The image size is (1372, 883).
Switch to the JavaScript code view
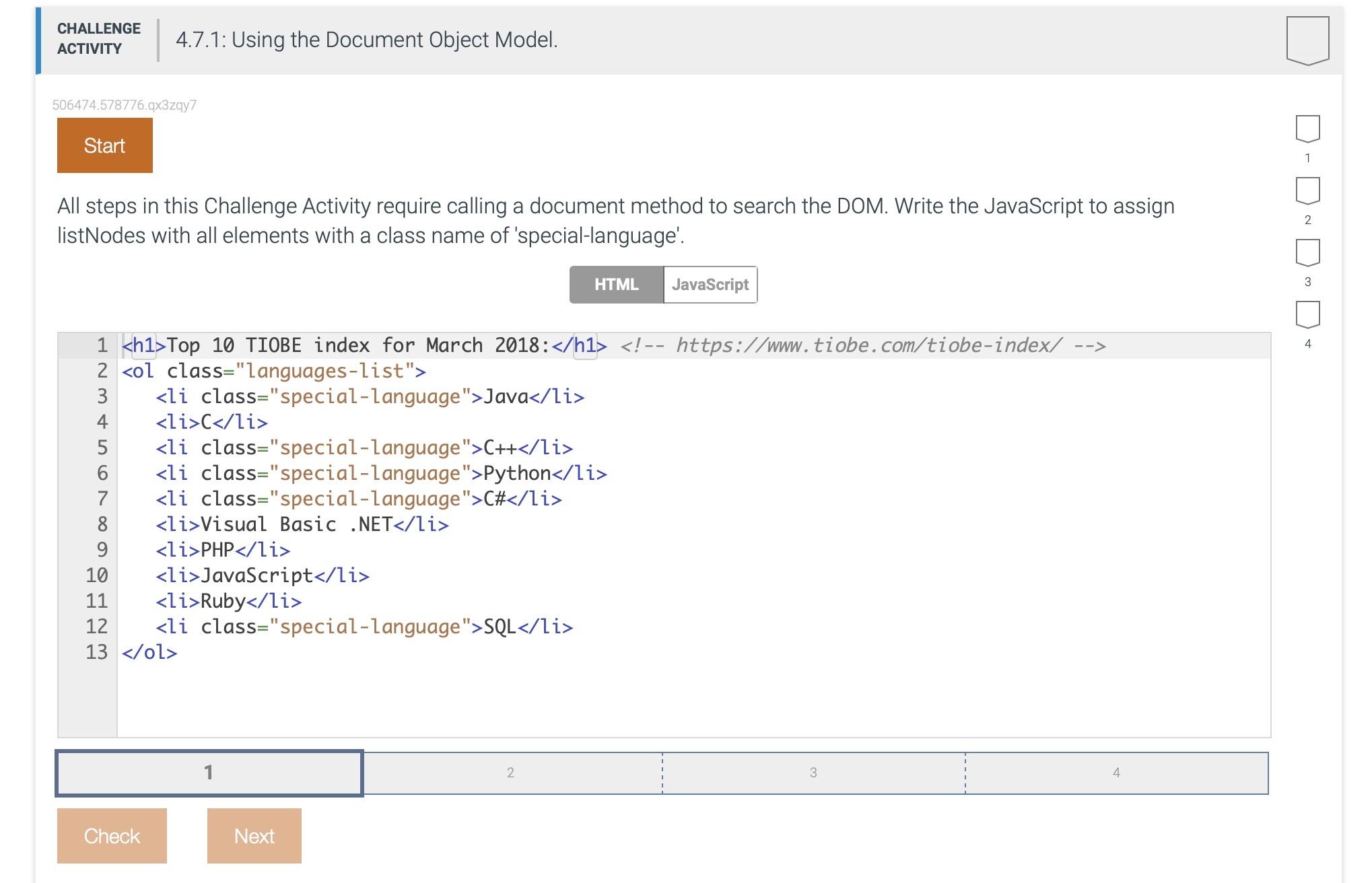click(x=710, y=284)
